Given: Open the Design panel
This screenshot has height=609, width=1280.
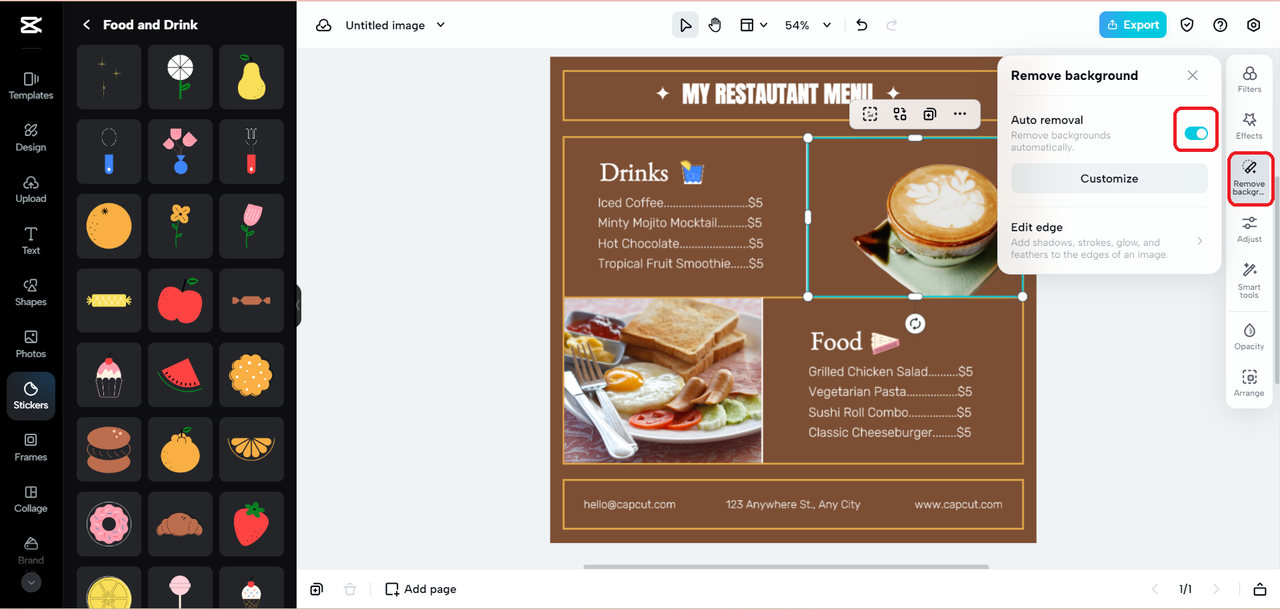Looking at the screenshot, I should point(31,137).
